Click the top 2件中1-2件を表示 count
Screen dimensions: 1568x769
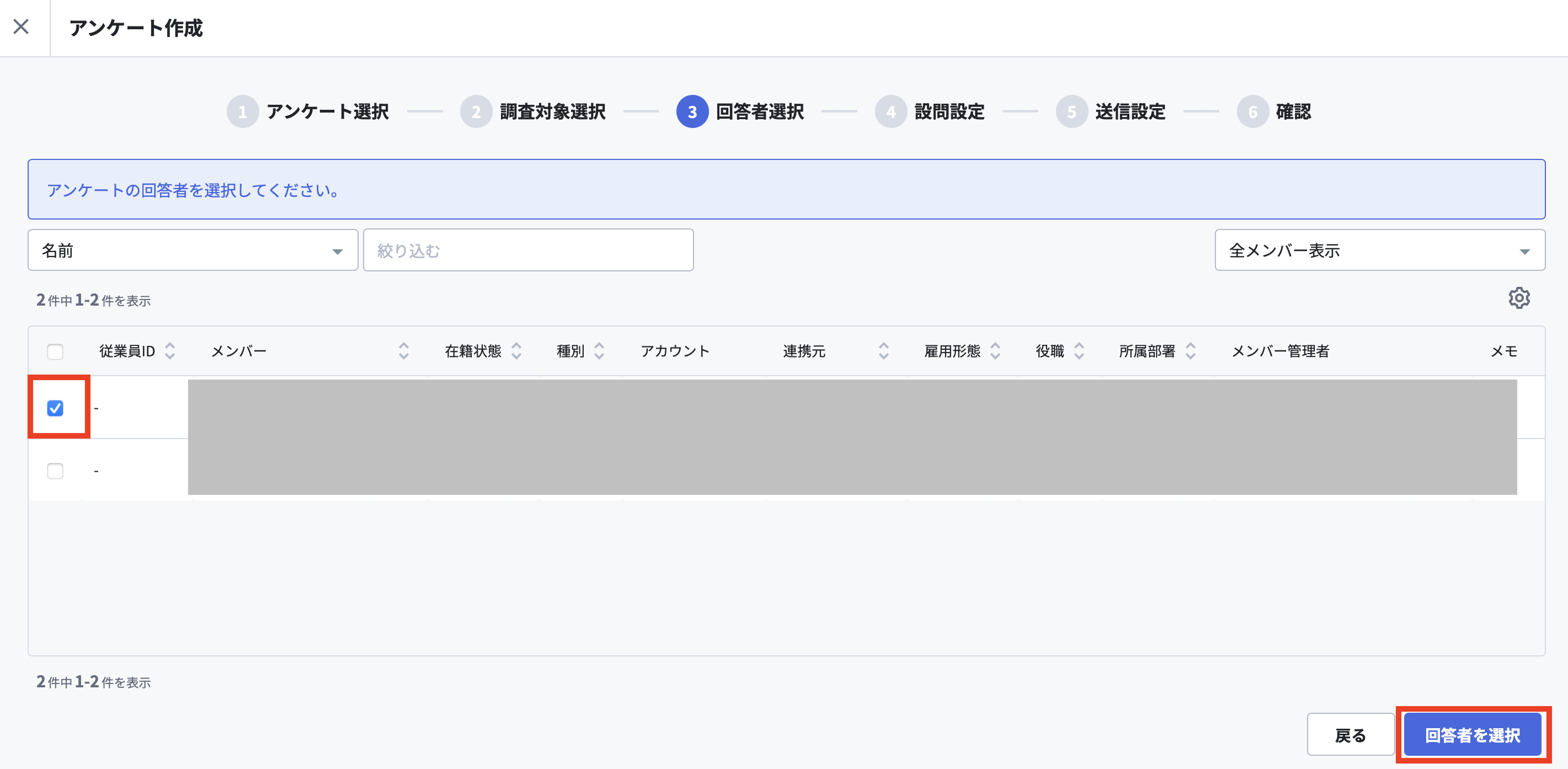[94, 300]
